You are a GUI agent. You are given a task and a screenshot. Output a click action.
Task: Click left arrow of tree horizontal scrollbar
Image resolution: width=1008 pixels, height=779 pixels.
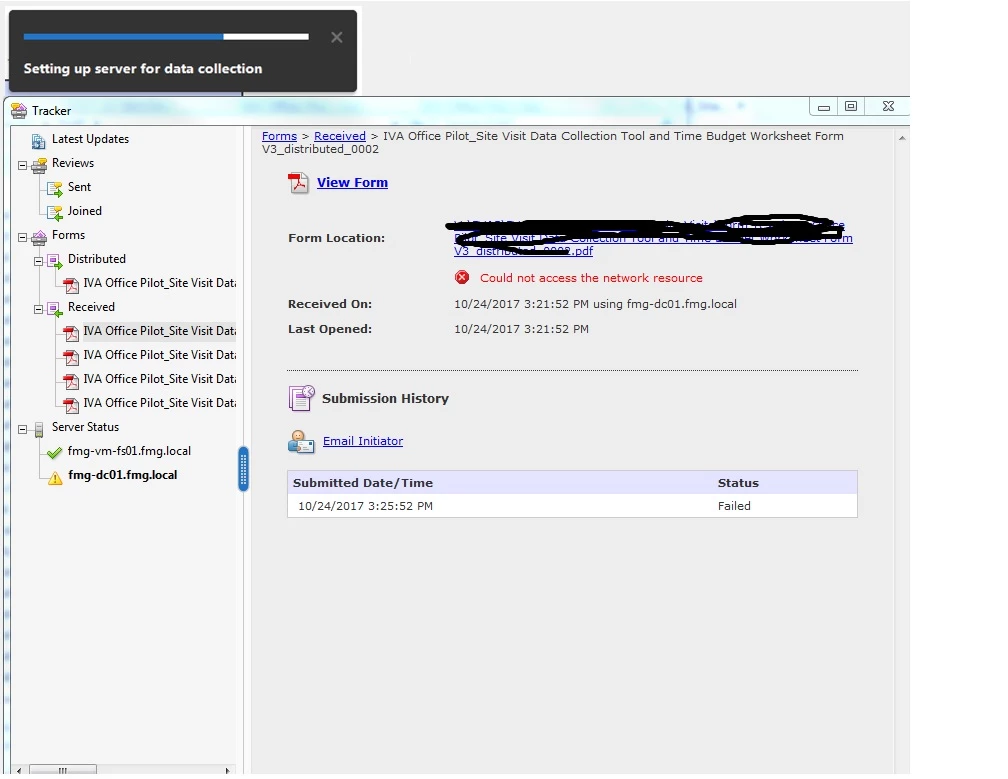point(19,770)
